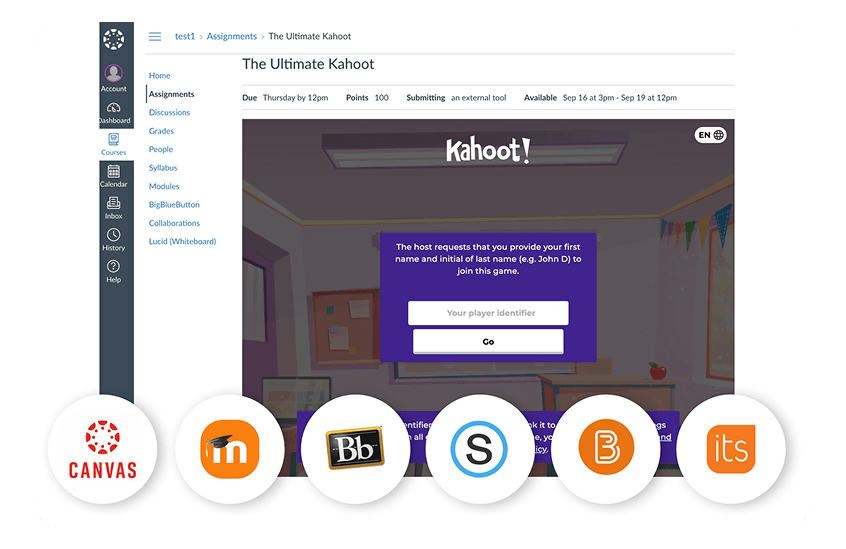Click the Moodle logo circle

tap(230, 449)
